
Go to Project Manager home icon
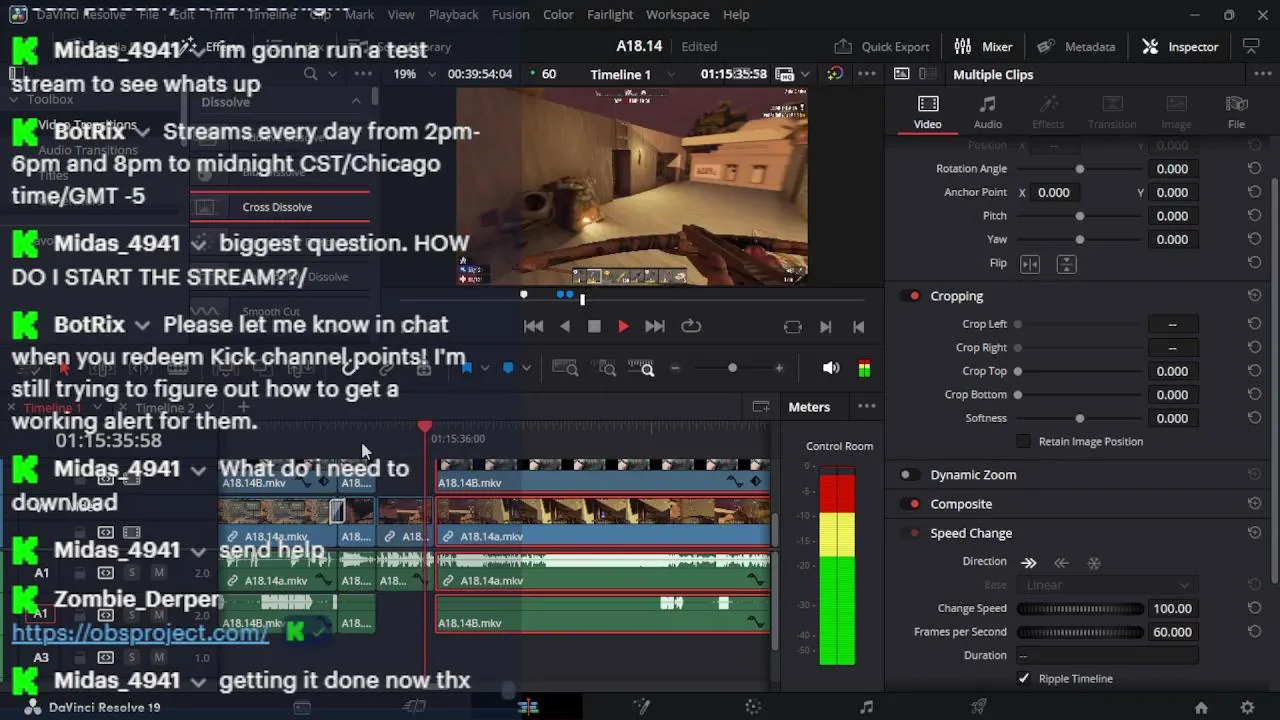(1201, 707)
